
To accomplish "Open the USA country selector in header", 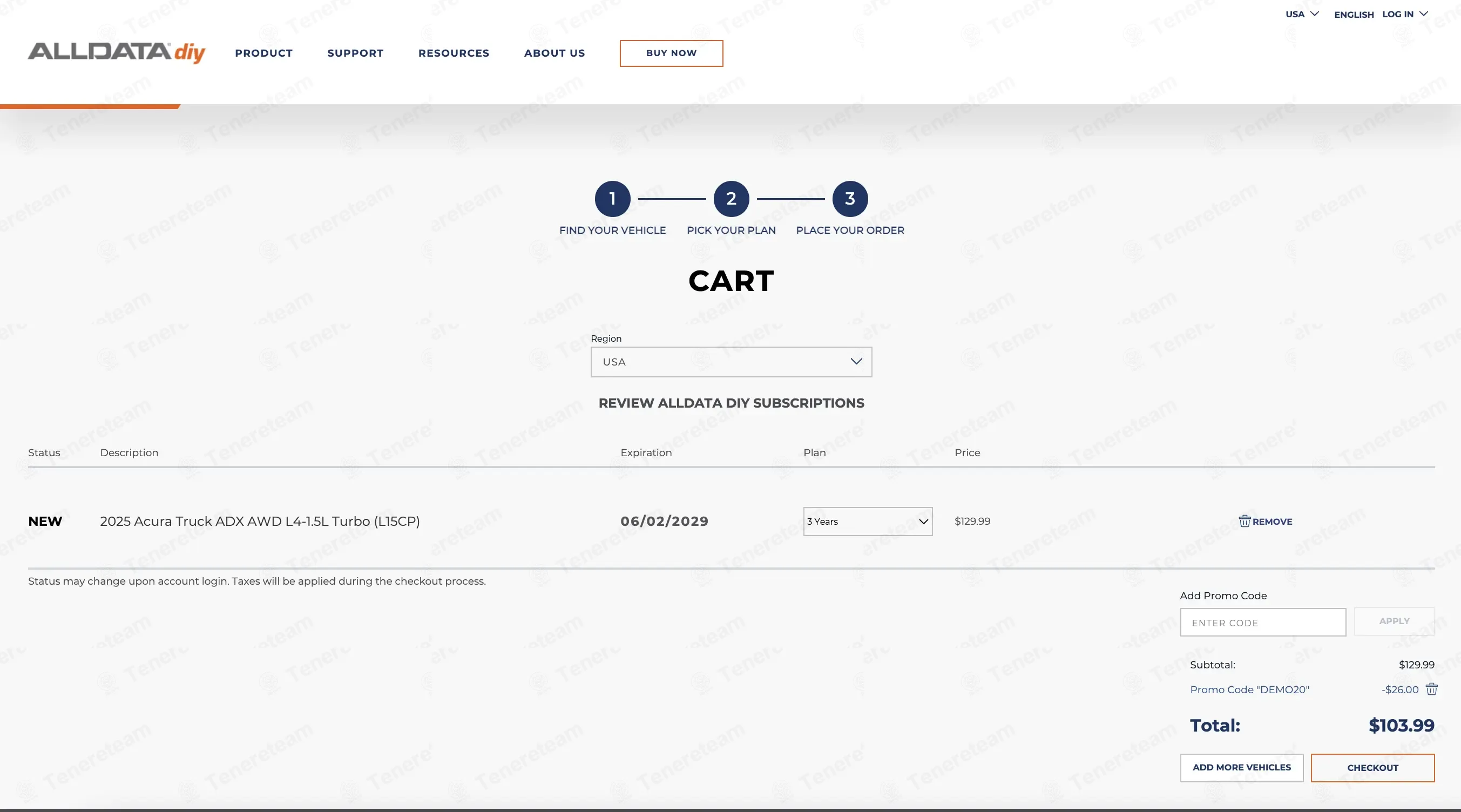I will click(x=1302, y=14).
